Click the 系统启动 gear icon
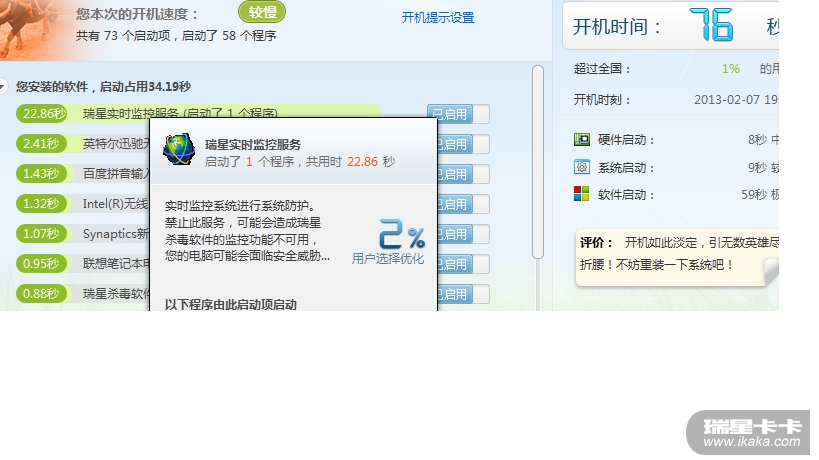Image resolution: width=819 pixels, height=460 pixels. click(581, 167)
